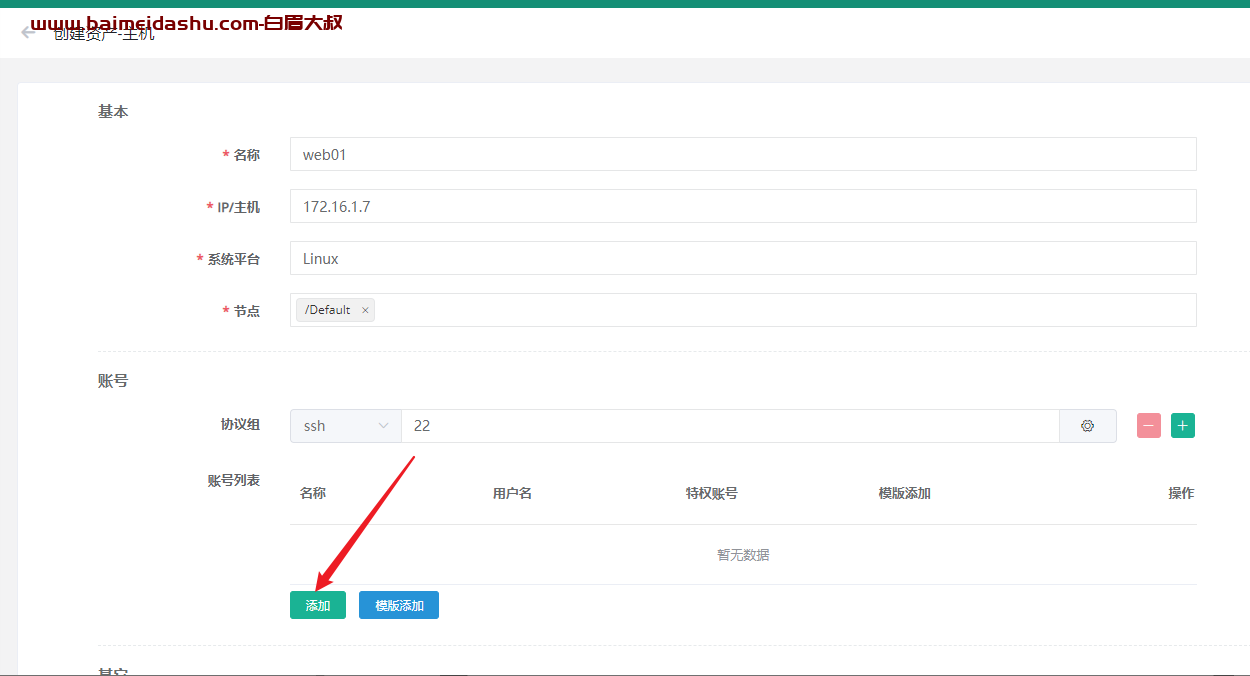This screenshot has height=676, width=1250.
Task: Click the blue 模版添加 button
Action: pos(399,605)
